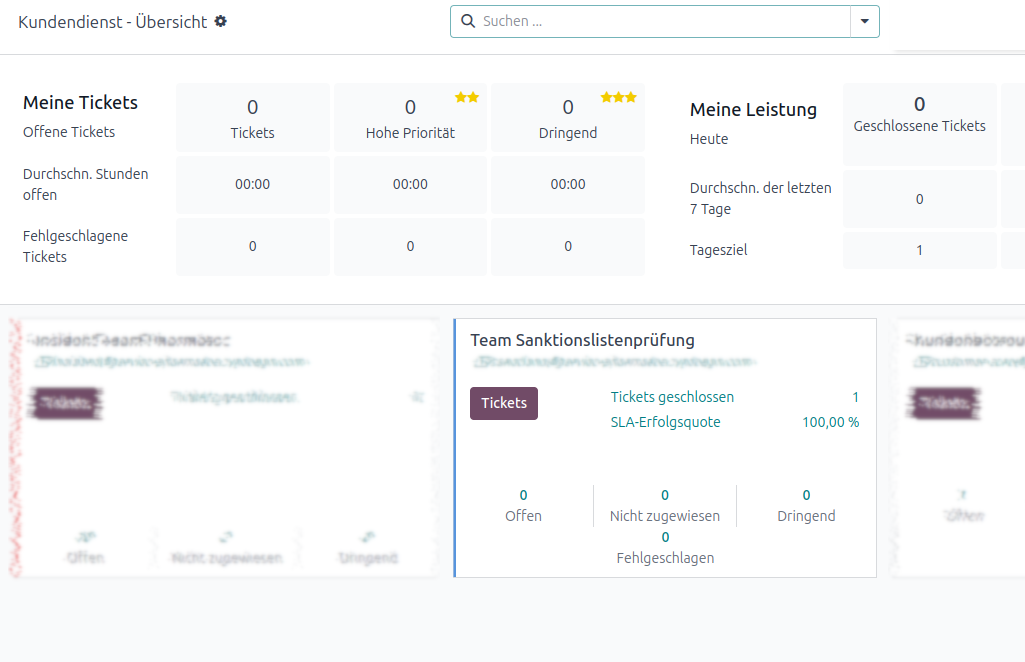1025x662 pixels.
Task: Show Offen tickets of Team Sanktionslistenprüfung
Action: pyautogui.click(x=523, y=505)
